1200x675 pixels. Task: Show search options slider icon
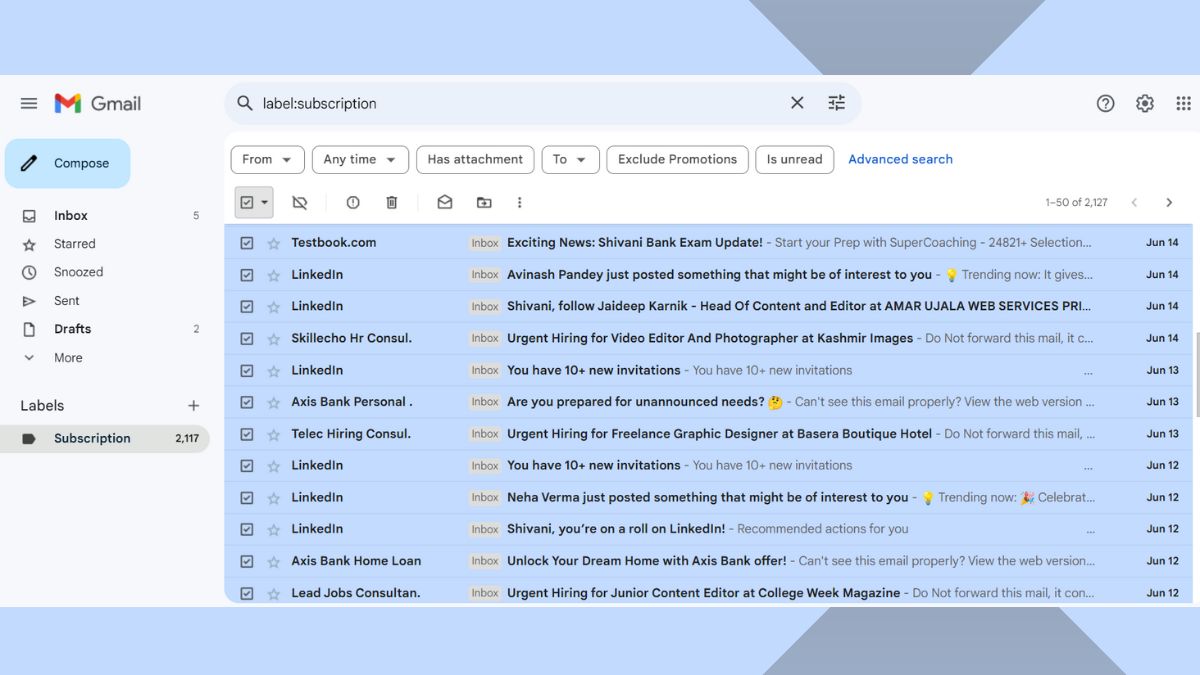click(837, 103)
